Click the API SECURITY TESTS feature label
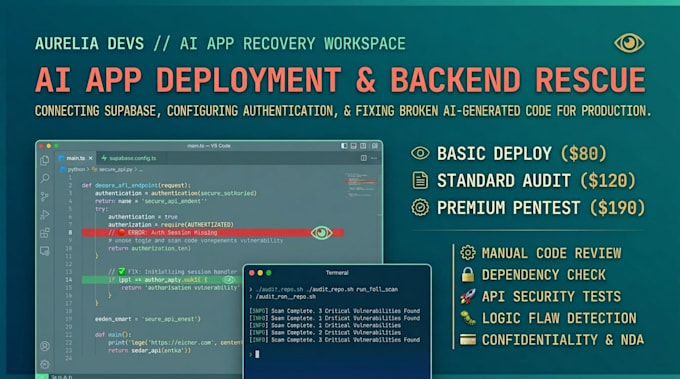680x379 pixels. click(551, 296)
